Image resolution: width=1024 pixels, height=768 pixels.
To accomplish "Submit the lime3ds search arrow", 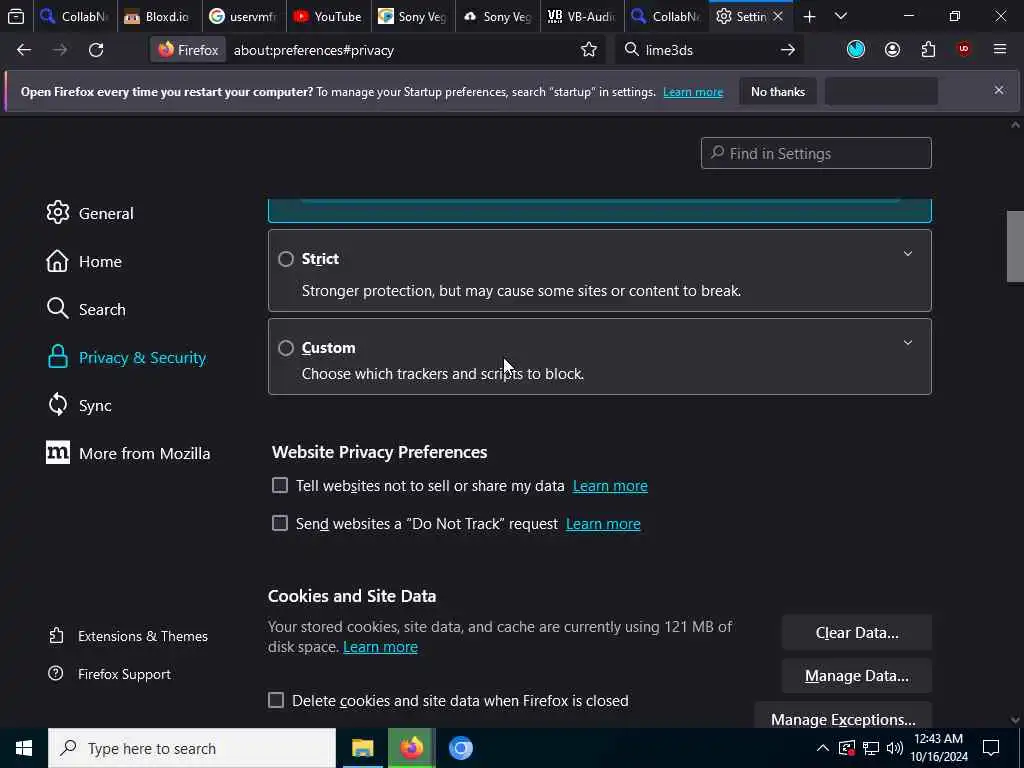I will [x=788, y=50].
